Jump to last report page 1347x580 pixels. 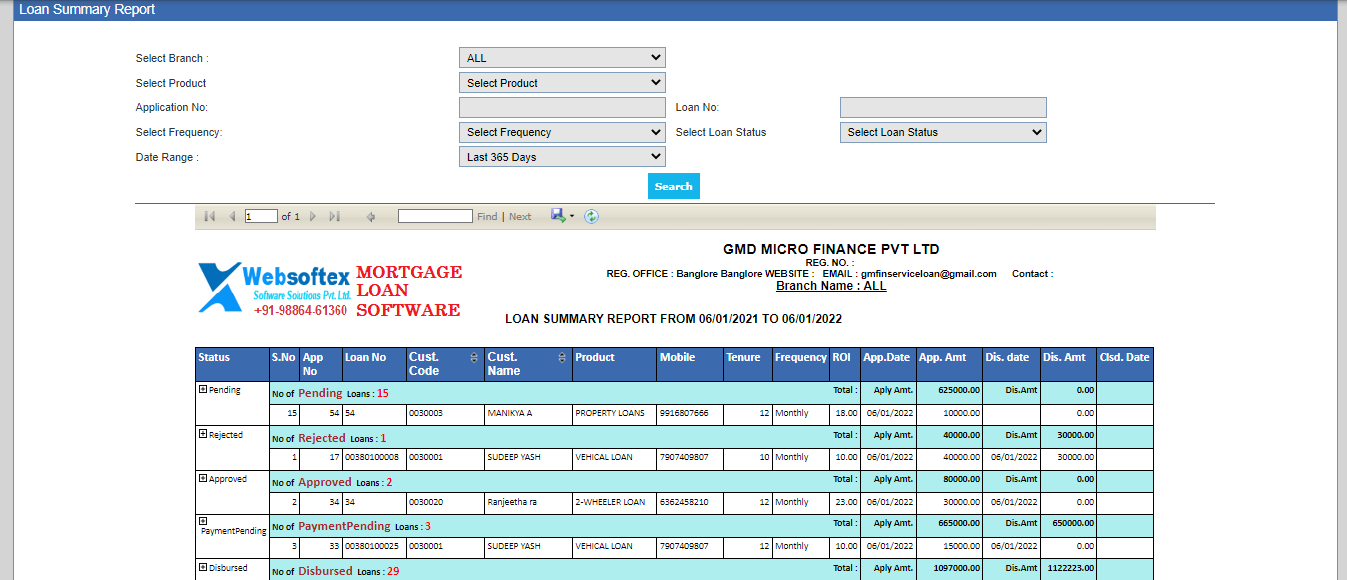[335, 216]
